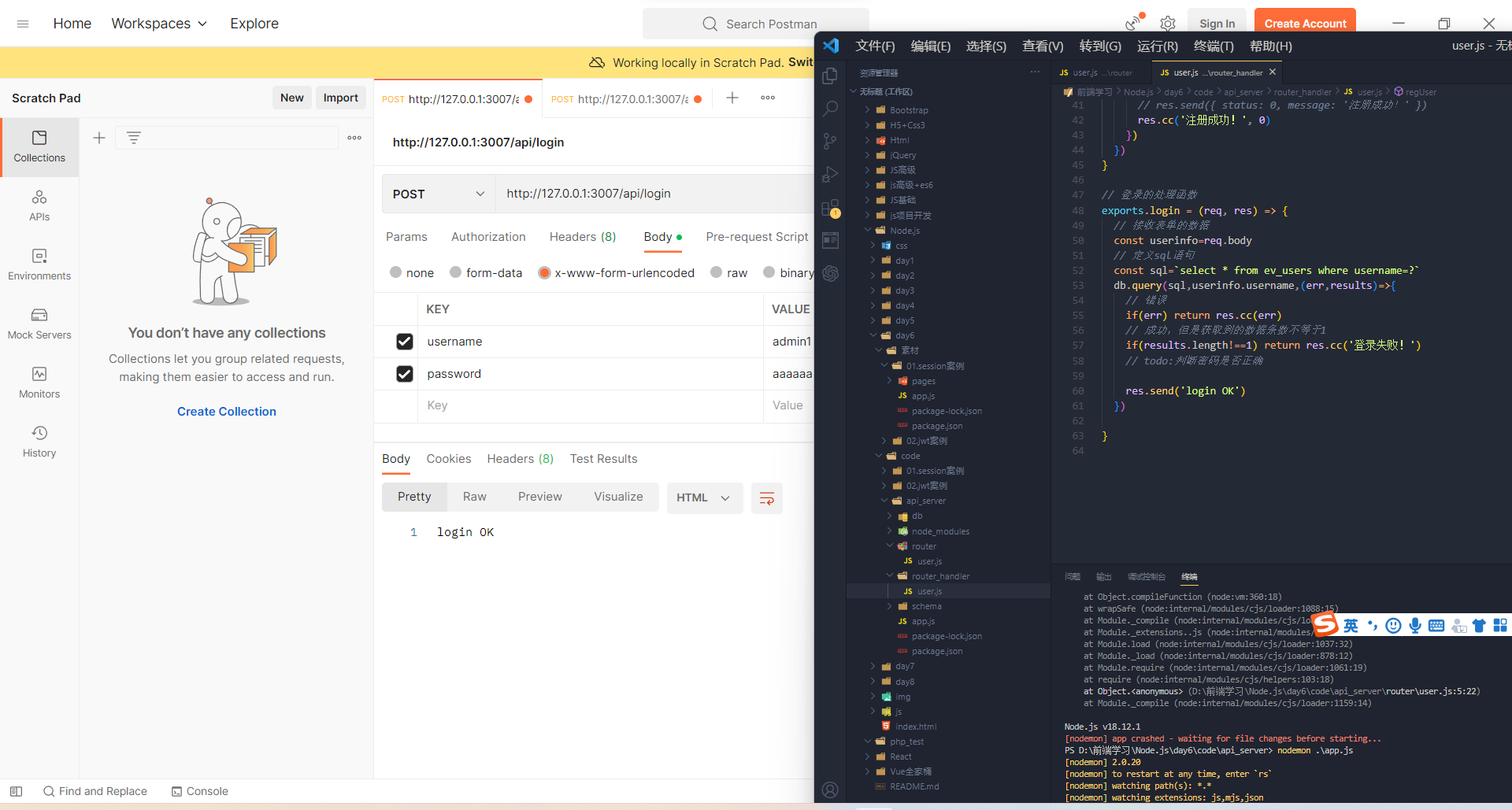Viewport: 1512px width, 810px height.
Task: Click the Create Collection link
Action: 227,412
